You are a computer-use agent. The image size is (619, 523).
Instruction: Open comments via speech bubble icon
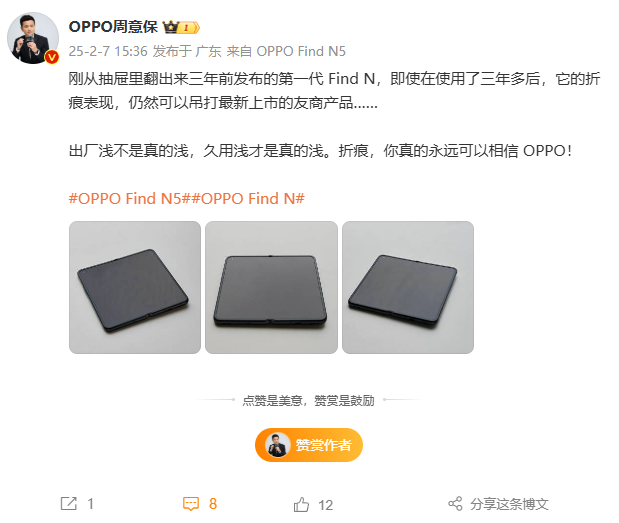pos(191,504)
